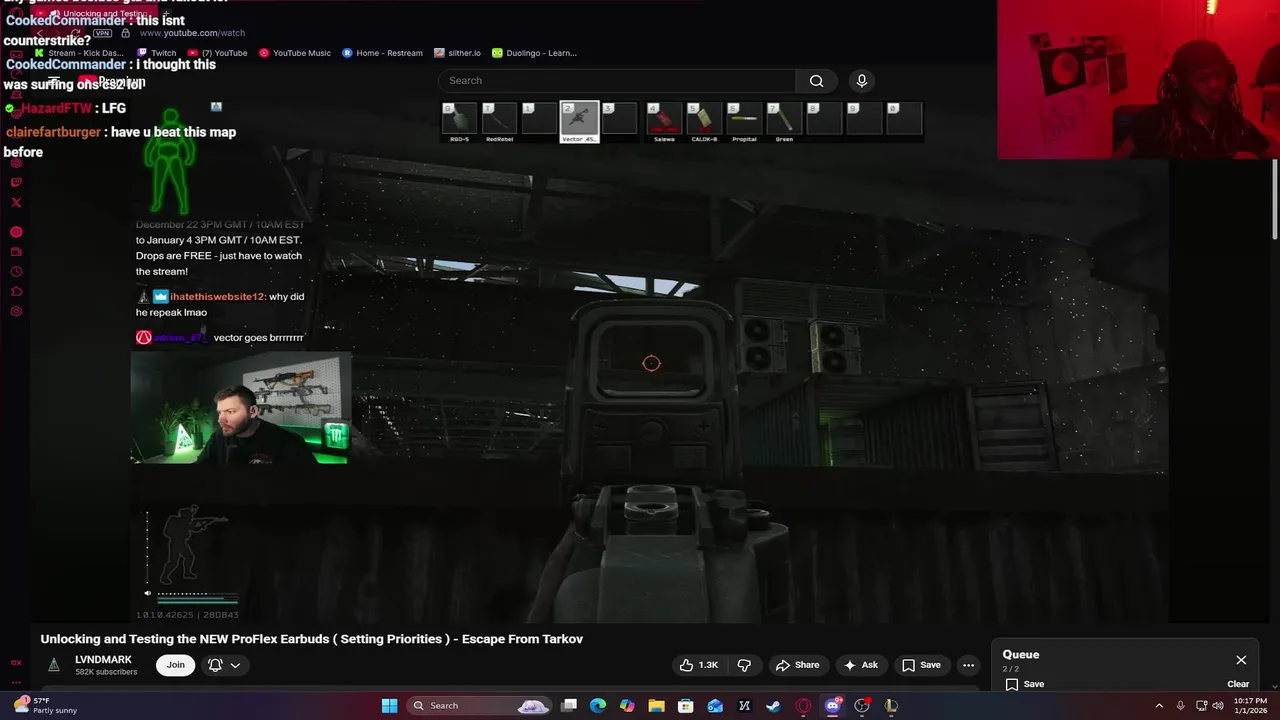The height and width of the screenshot is (720, 1280).
Task: Click the Escape From Tarkov video player
Action: [650, 360]
